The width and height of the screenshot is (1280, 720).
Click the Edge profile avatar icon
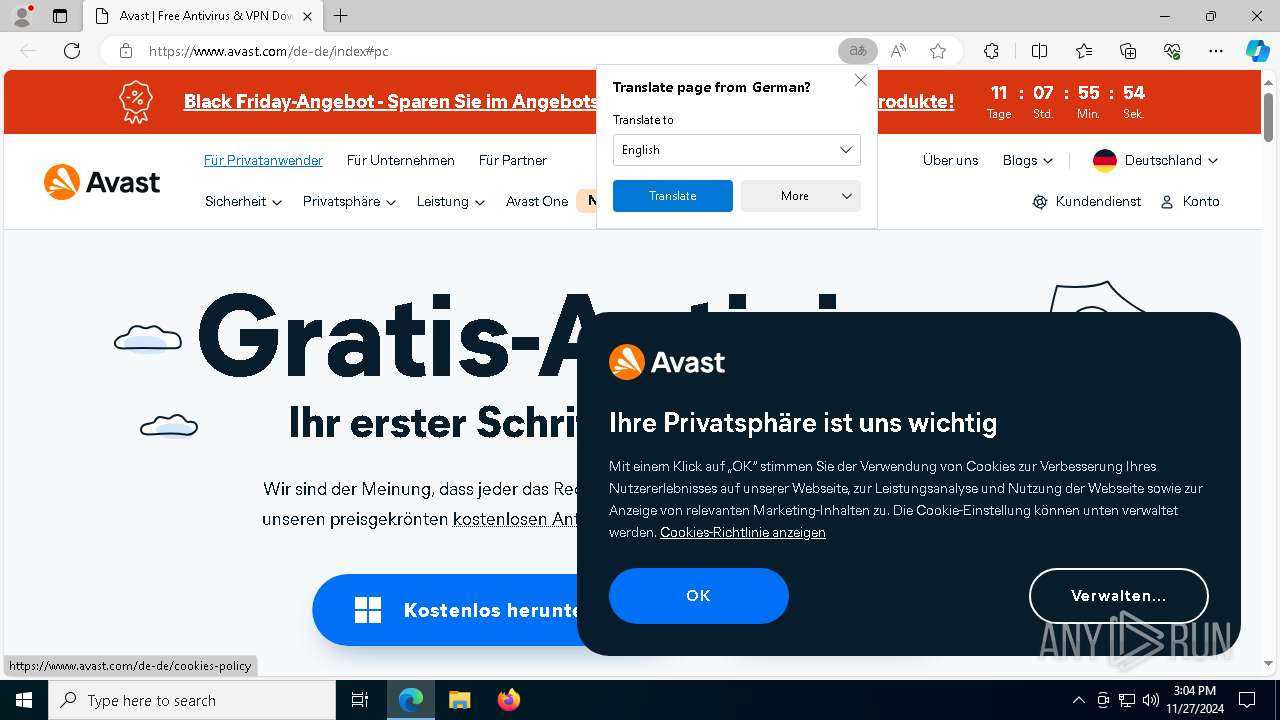click(x=21, y=16)
